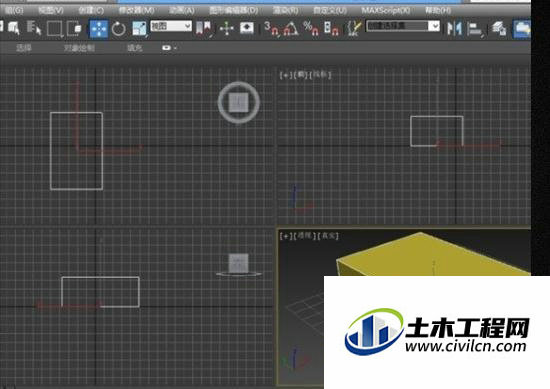
Task: Open the reference coordinate system dropdown
Action: [x=171, y=26]
